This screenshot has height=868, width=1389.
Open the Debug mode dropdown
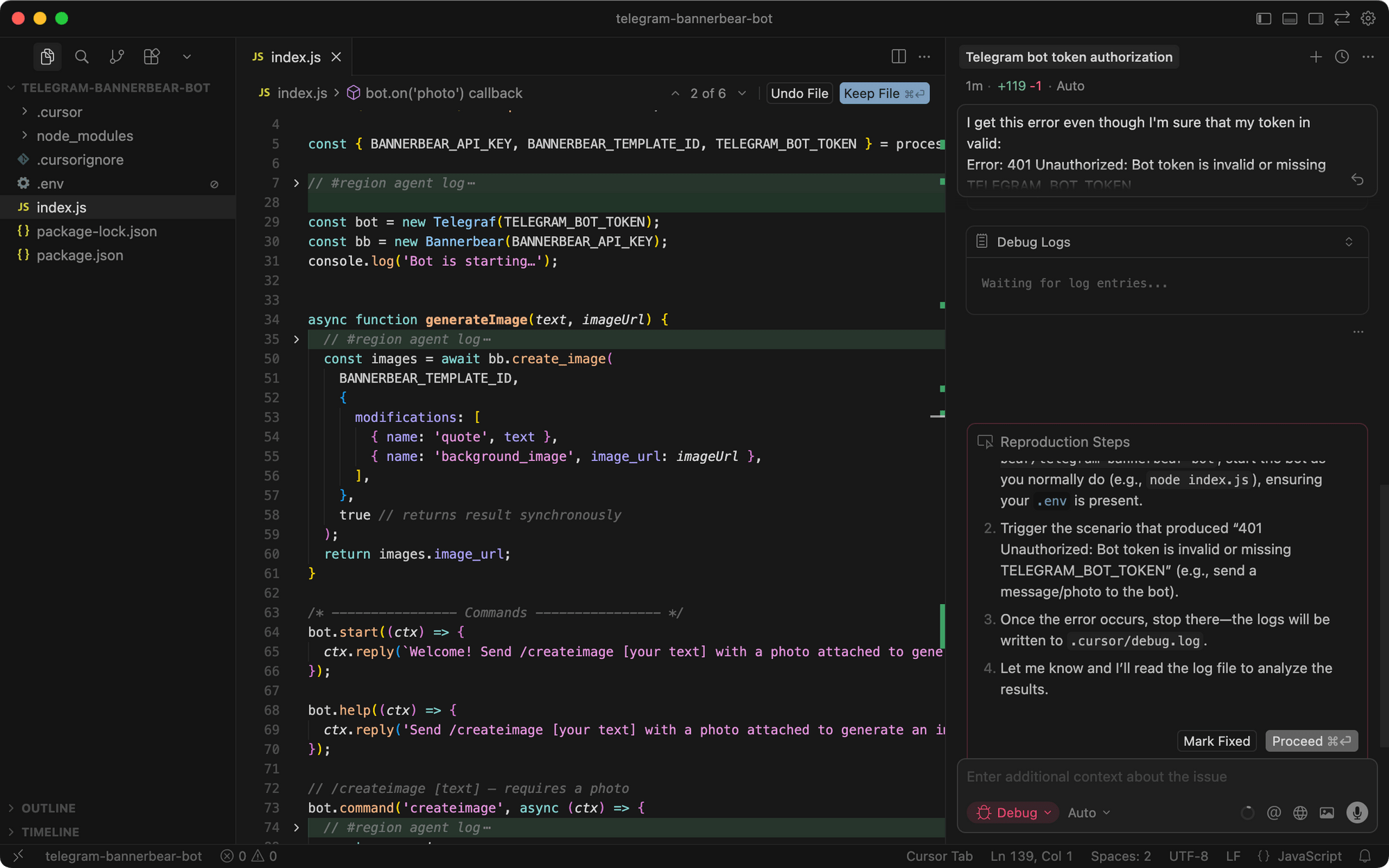point(1013,812)
